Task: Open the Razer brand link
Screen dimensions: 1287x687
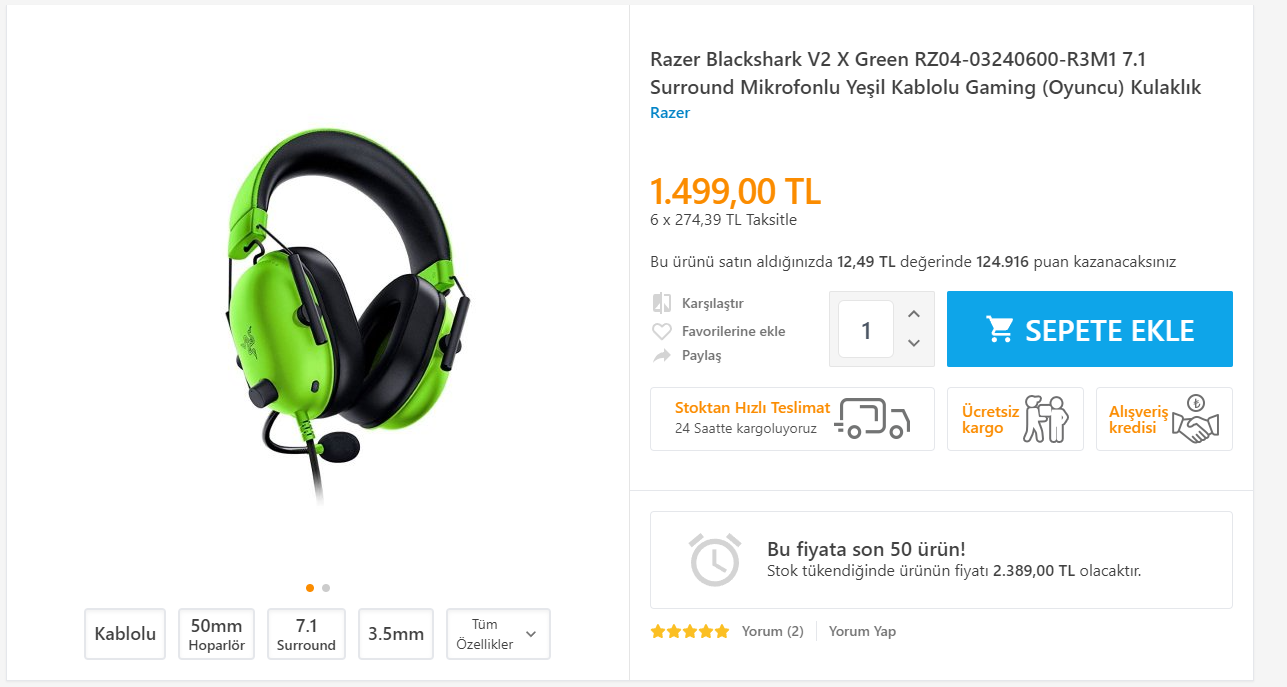Action: 670,112
